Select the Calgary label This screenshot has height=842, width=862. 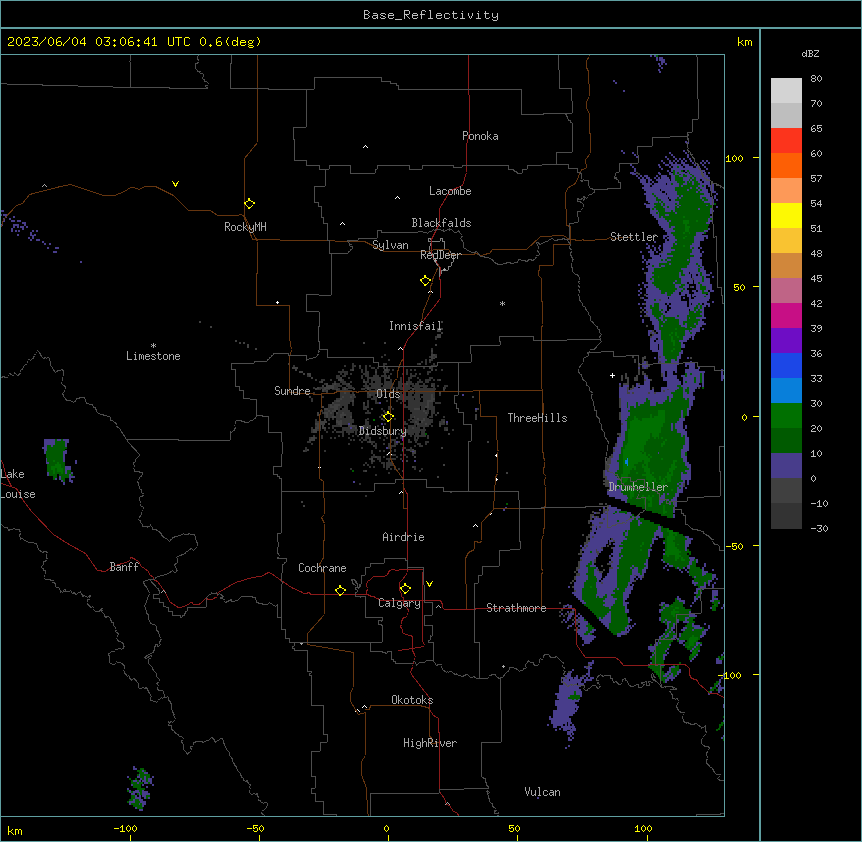coord(400,603)
